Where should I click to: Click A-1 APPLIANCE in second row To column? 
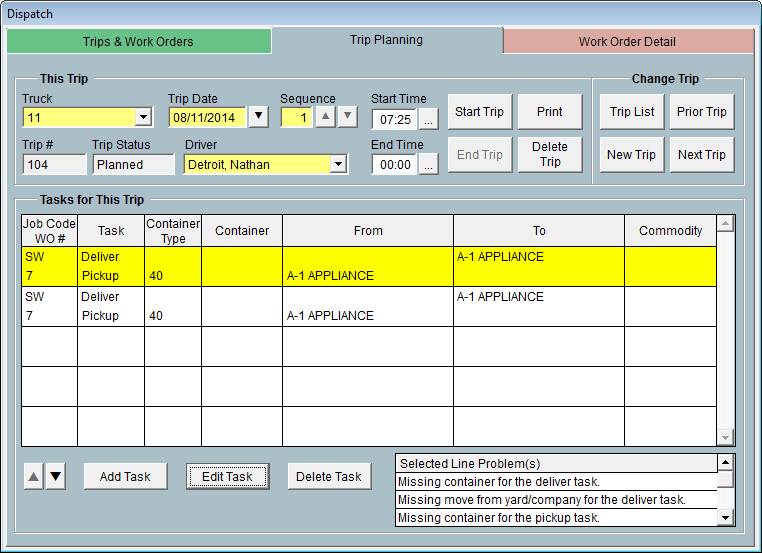(500, 296)
